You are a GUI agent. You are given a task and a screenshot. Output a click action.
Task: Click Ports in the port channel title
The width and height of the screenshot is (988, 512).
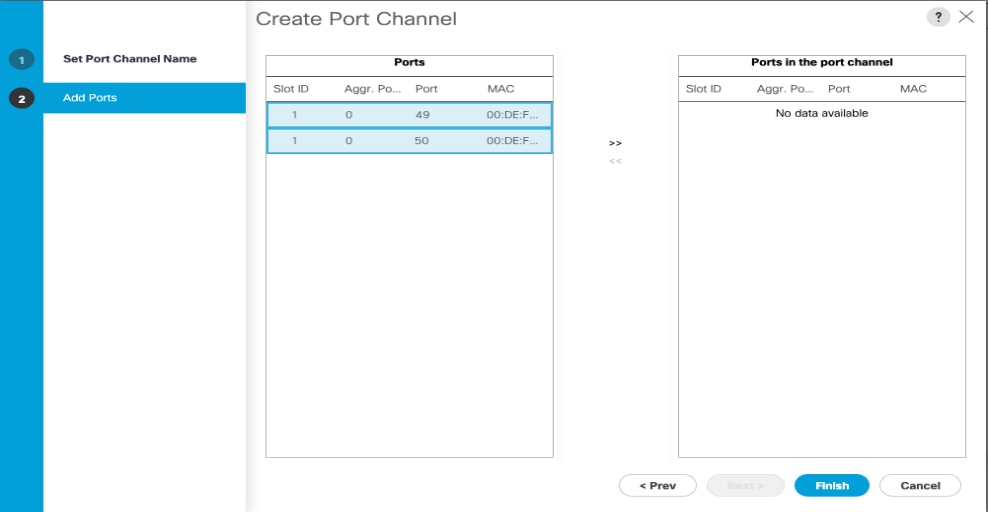point(822,62)
